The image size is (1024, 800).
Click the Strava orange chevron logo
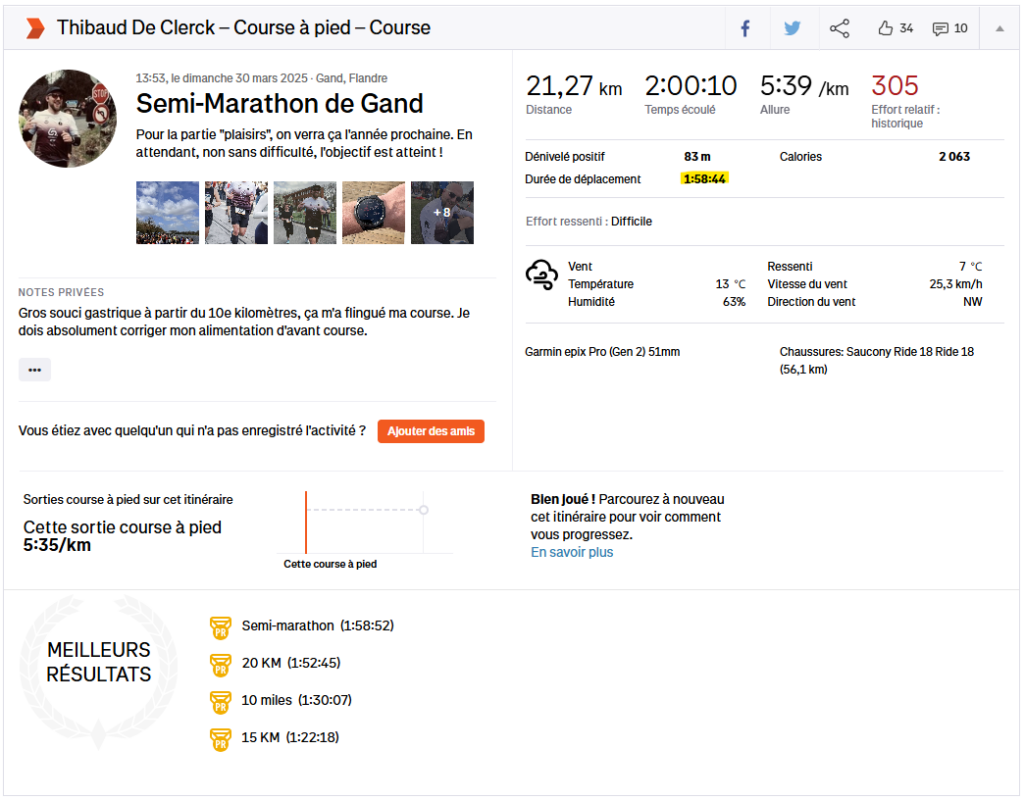pyautogui.click(x=35, y=28)
